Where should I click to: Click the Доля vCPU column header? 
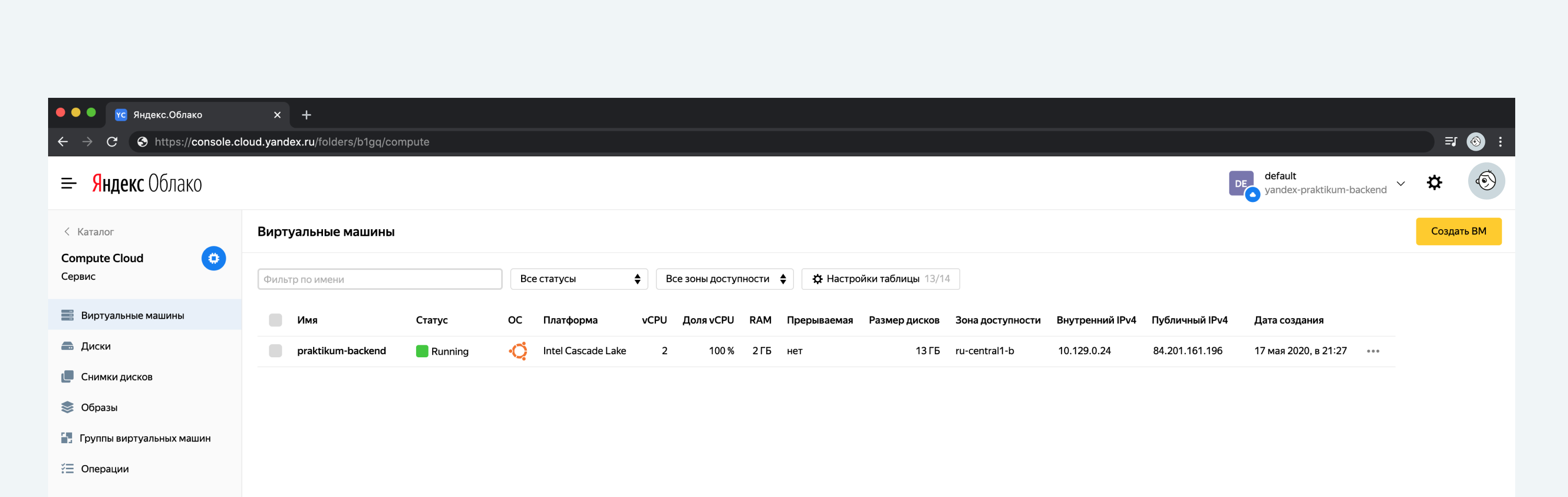708,320
